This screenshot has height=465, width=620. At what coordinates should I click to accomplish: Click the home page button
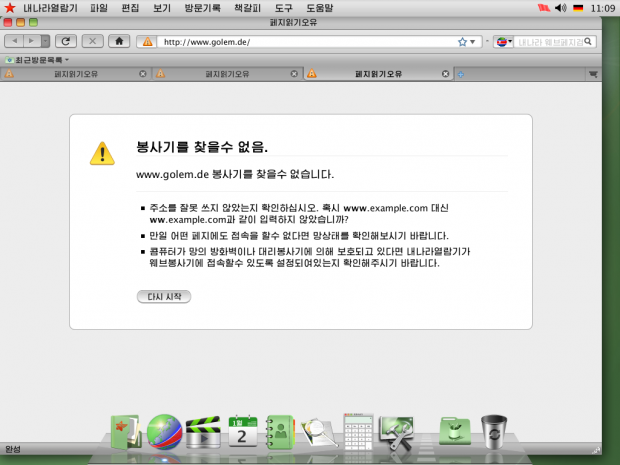tap(119, 41)
